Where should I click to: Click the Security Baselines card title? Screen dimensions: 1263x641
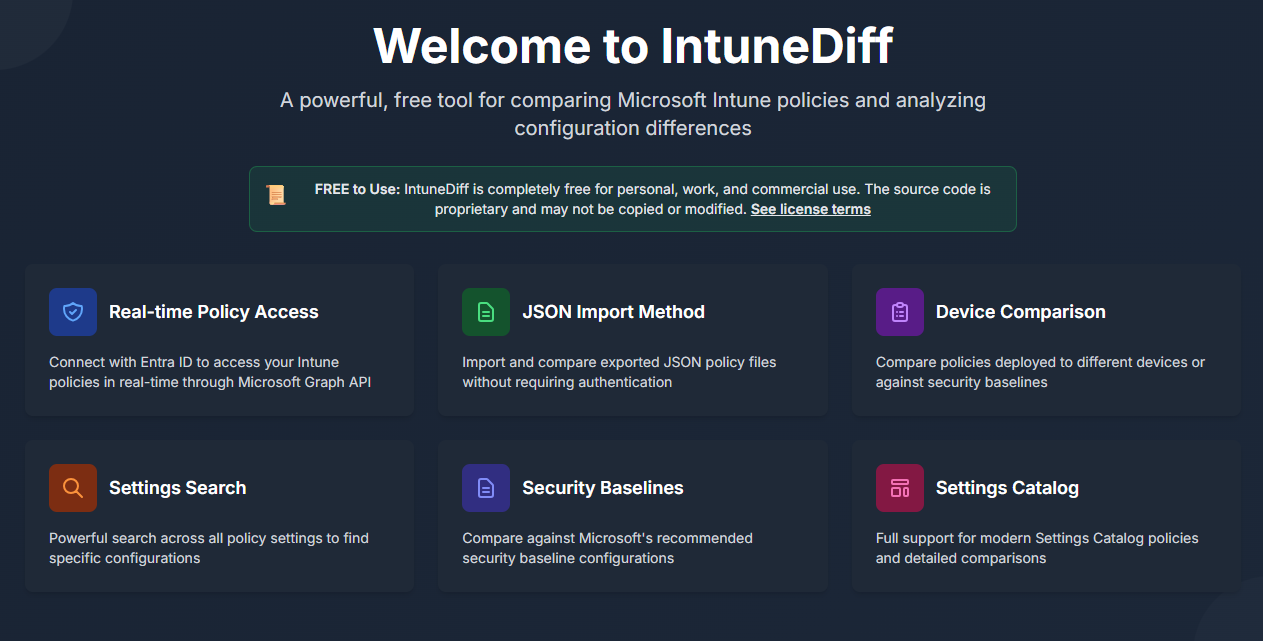pyautogui.click(x=602, y=488)
